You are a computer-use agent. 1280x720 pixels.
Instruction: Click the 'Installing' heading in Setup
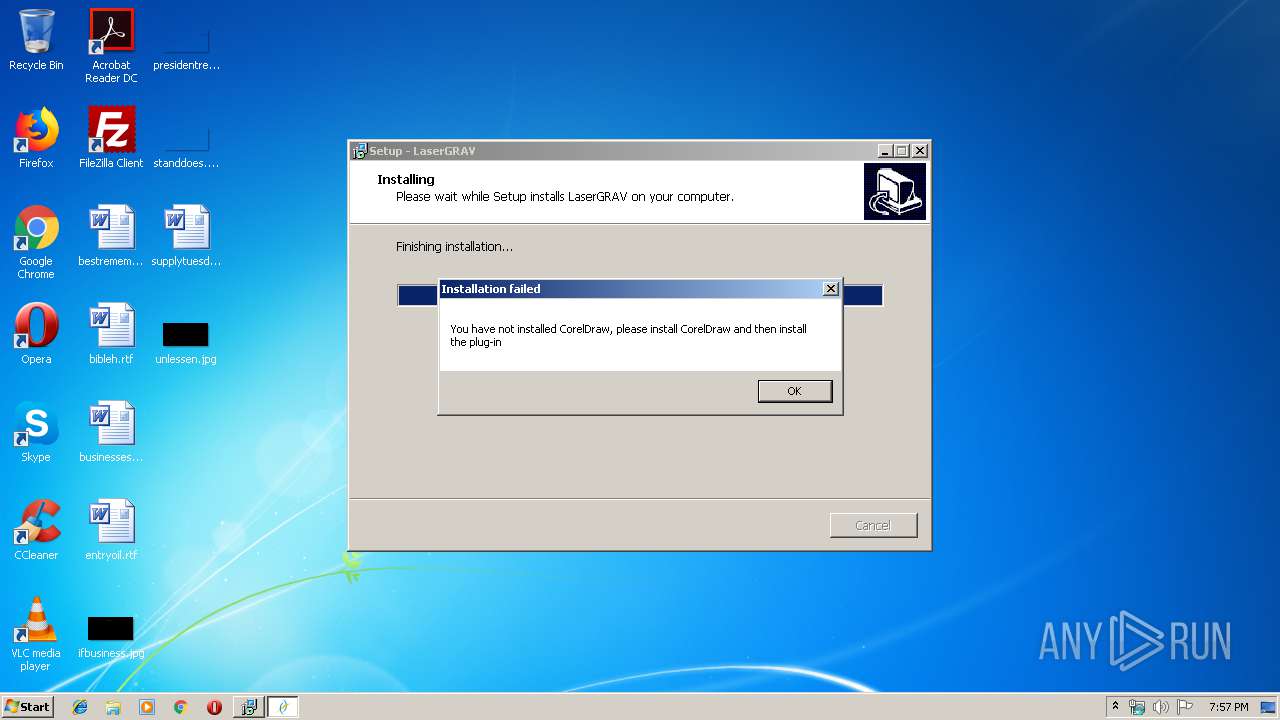406,179
